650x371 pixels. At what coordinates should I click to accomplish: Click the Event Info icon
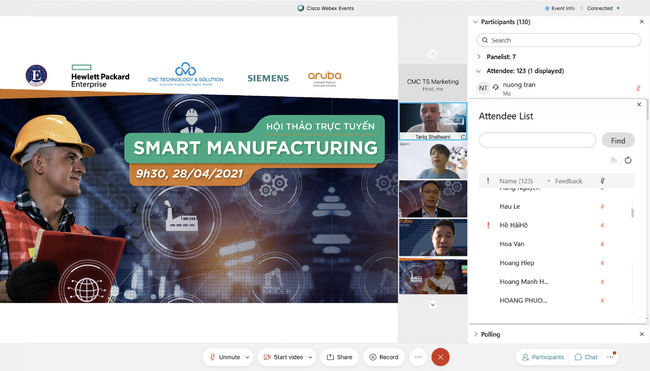tap(547, 8)
